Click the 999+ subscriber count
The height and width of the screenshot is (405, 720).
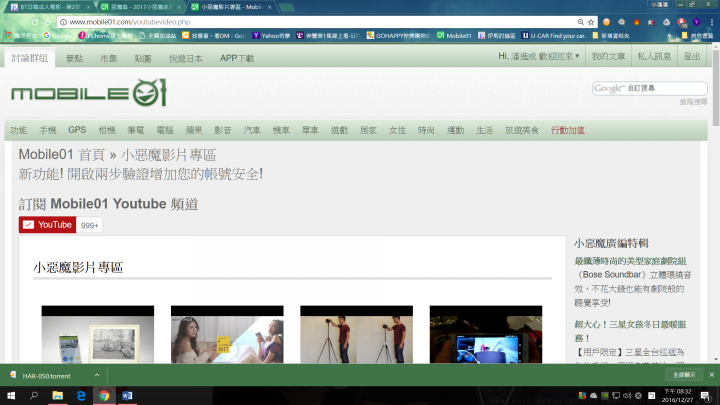click(x=90, y=225)
